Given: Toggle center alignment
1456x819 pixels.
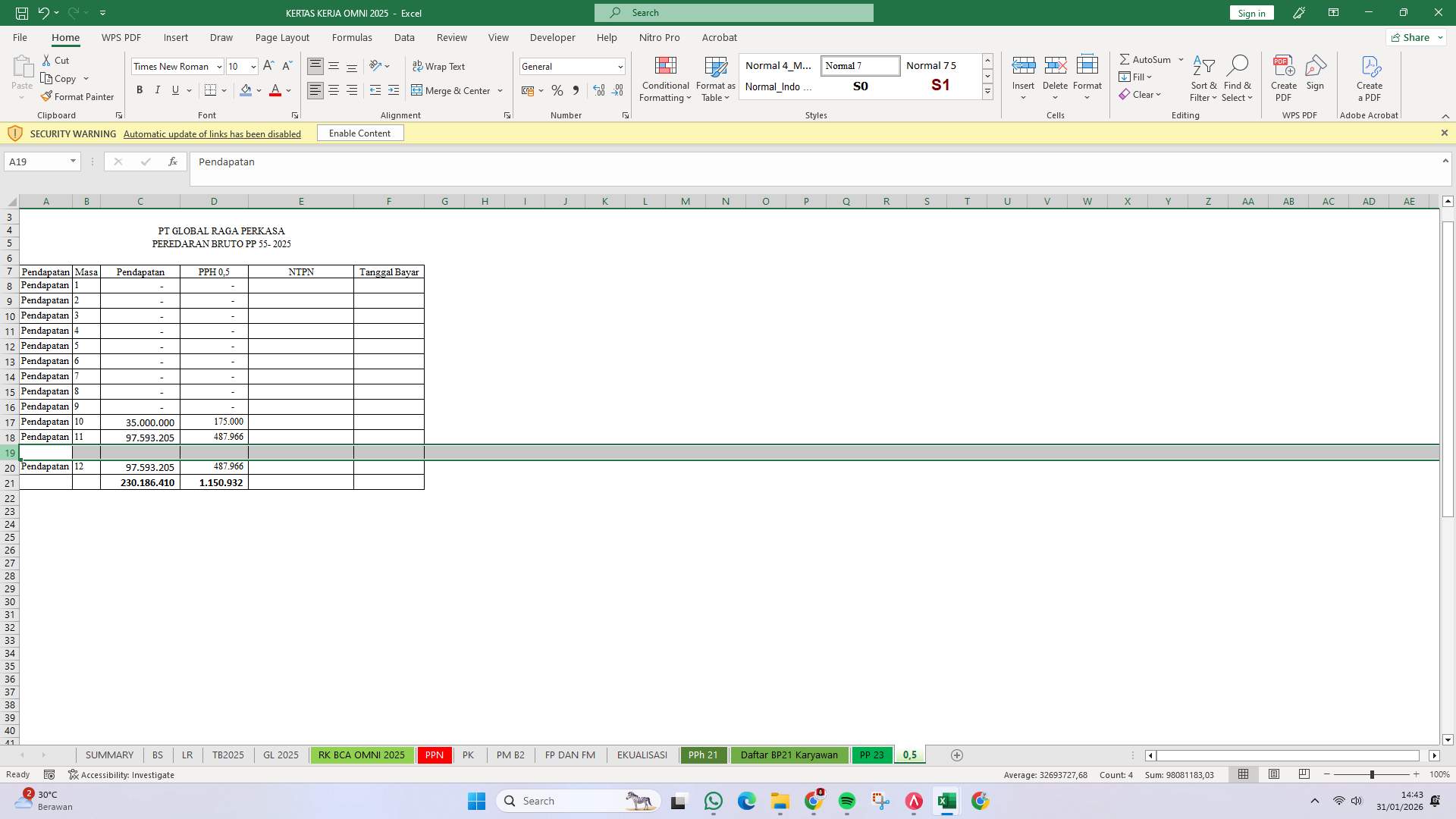Looking at the screenshot, I should click(334, 89).
